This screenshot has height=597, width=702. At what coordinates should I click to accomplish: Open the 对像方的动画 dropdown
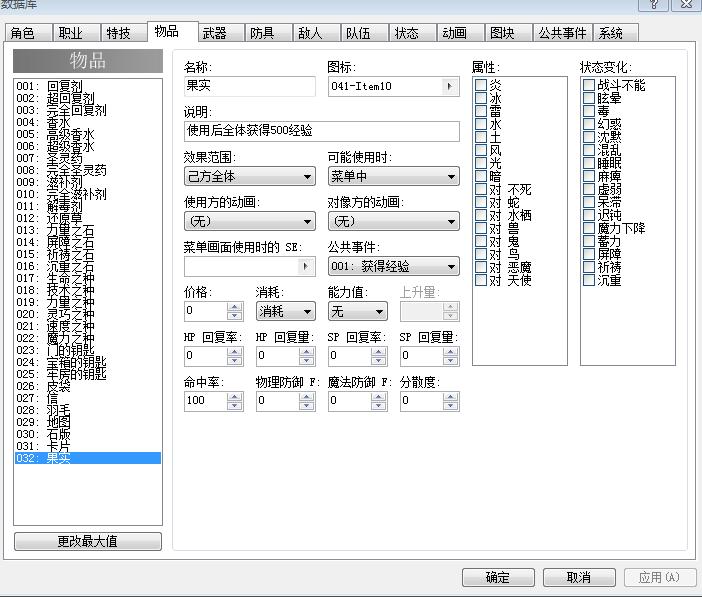pos(394,221)
